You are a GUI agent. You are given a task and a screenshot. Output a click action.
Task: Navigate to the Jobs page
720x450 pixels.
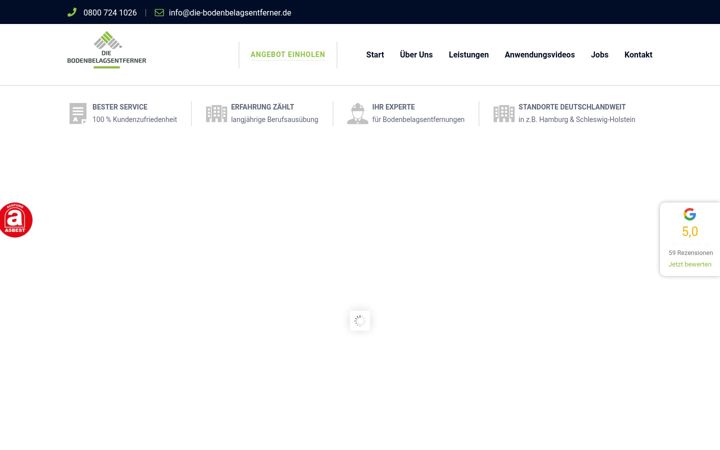point(599,55)
